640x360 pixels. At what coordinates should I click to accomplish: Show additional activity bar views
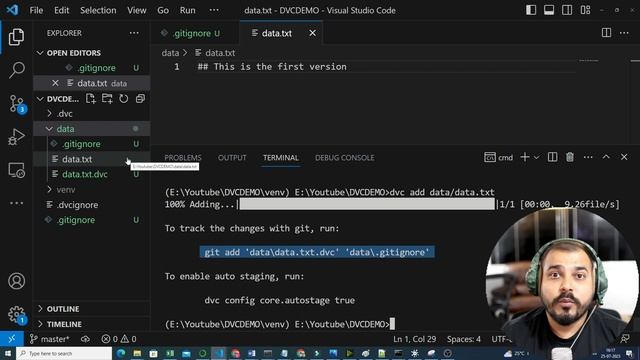[16, 203]
